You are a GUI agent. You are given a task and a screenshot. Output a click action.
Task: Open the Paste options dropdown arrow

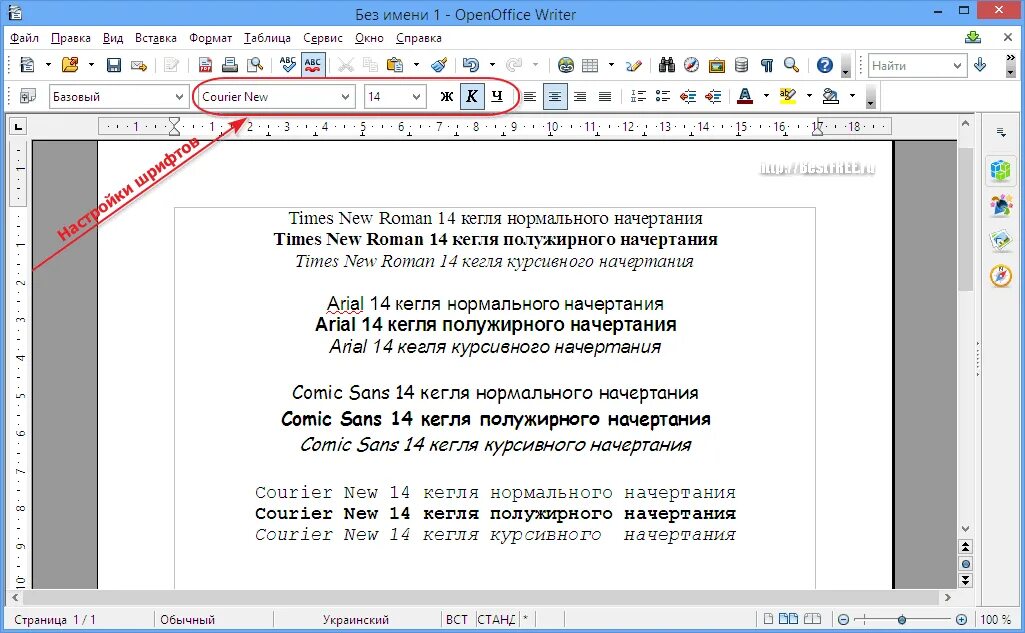[x=416, y=65]
